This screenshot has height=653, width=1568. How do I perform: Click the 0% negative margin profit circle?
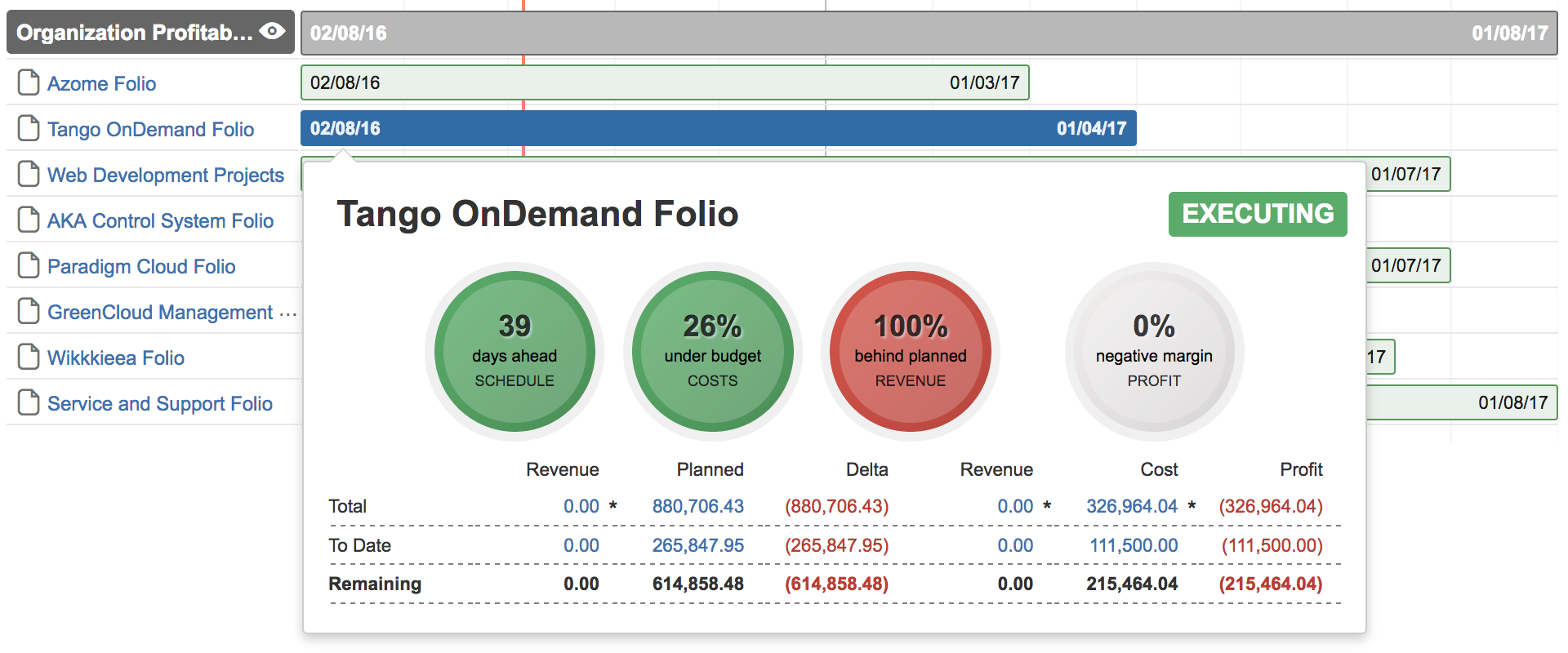point(1154,351)
